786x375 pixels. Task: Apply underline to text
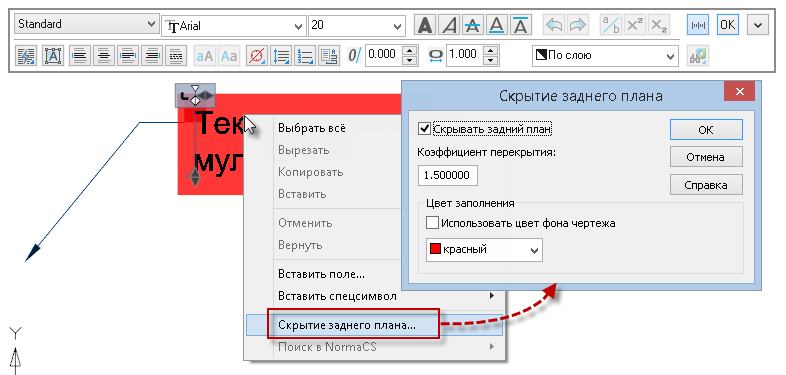[x=497, y=25]
